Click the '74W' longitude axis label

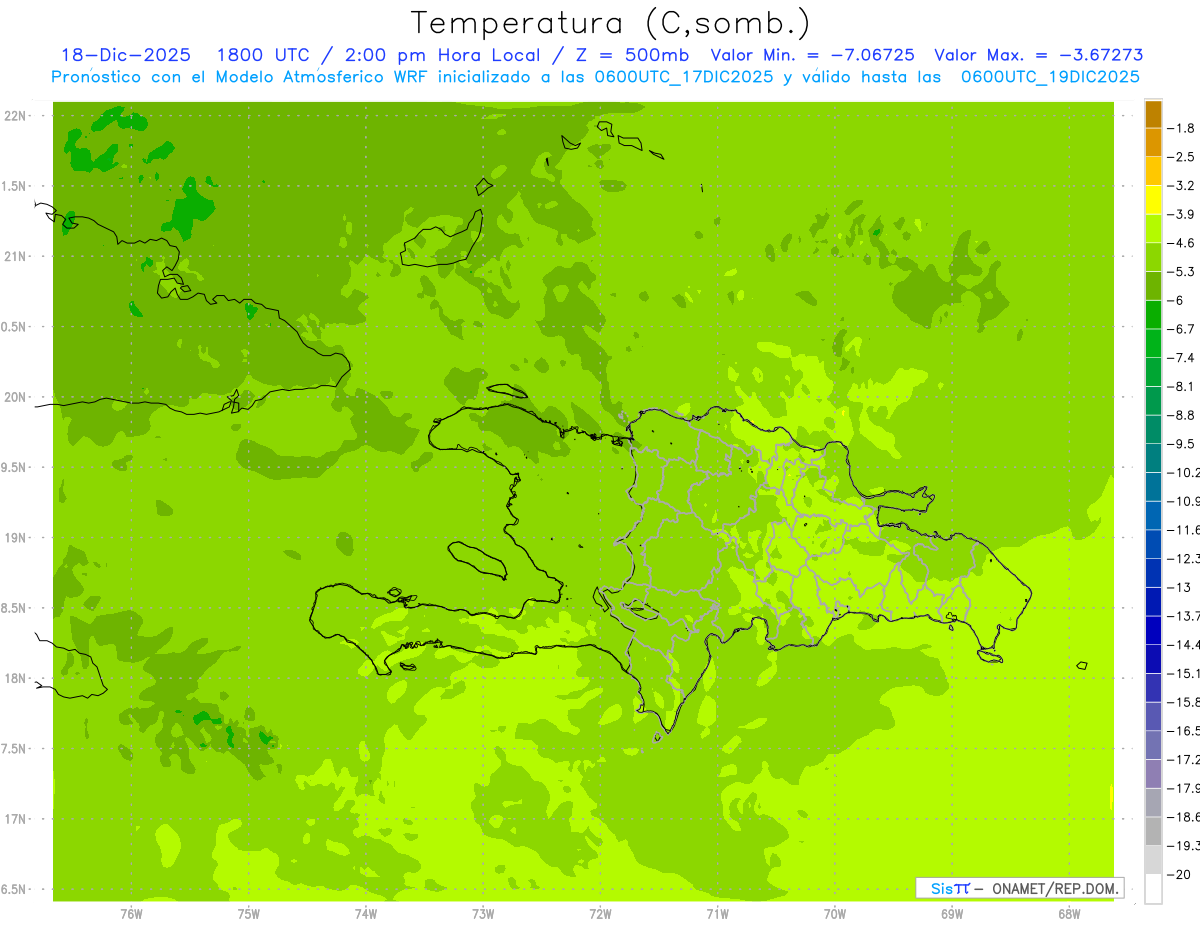point(366,914)
